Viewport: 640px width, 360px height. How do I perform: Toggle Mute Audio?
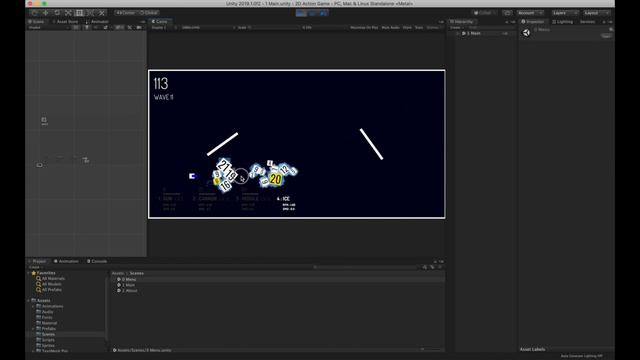[x=390, y=28]
